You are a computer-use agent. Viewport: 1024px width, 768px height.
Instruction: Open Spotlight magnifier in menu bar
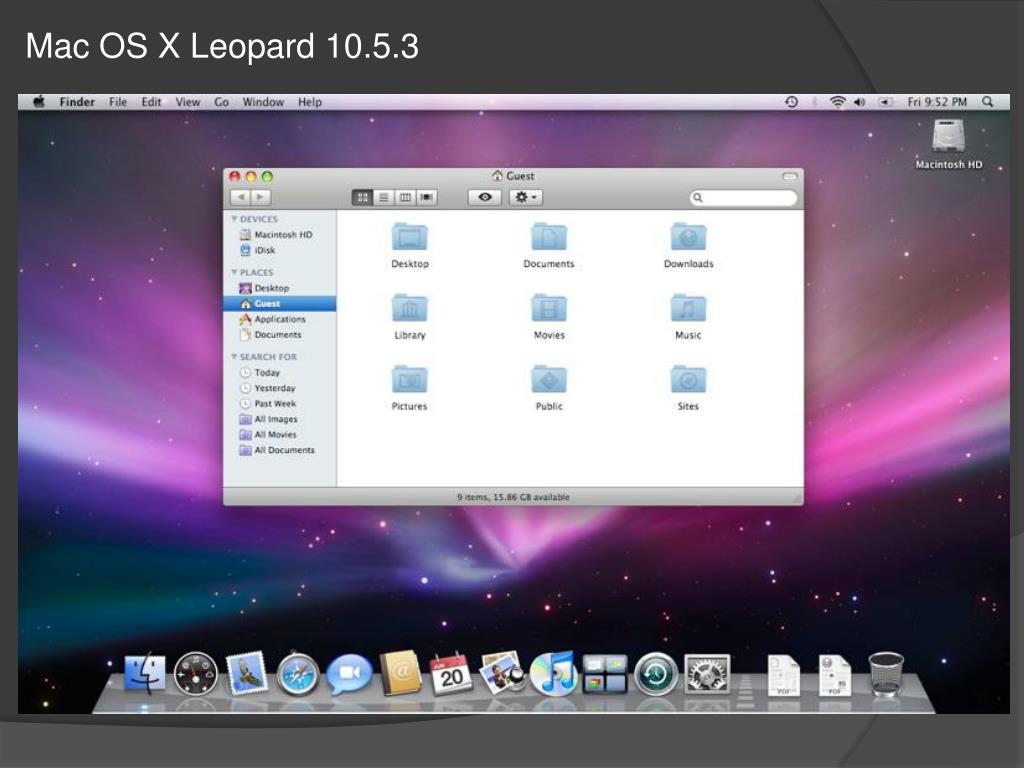(x=987, y=102)
